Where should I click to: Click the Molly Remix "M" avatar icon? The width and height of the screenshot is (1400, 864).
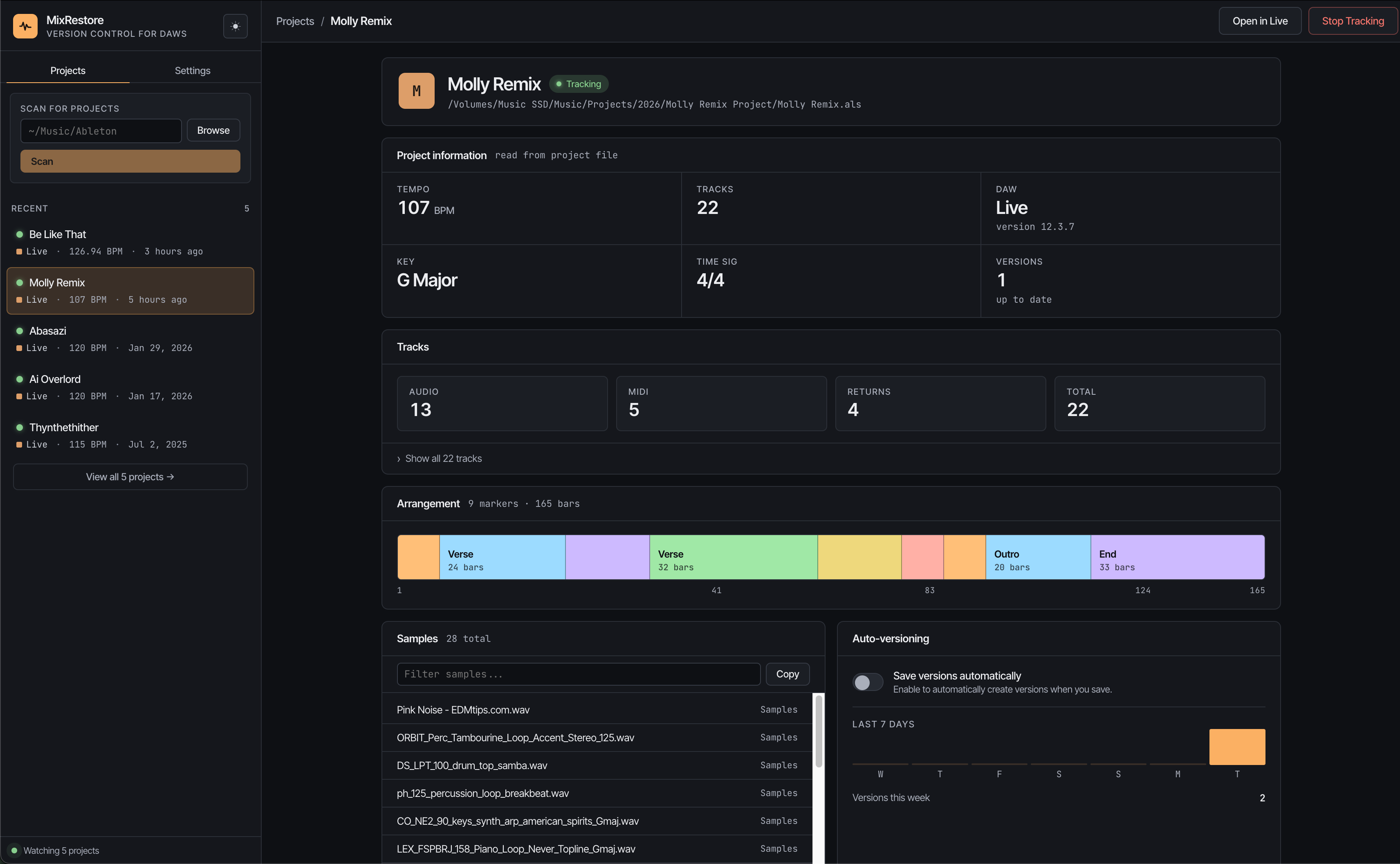(416, 90)
